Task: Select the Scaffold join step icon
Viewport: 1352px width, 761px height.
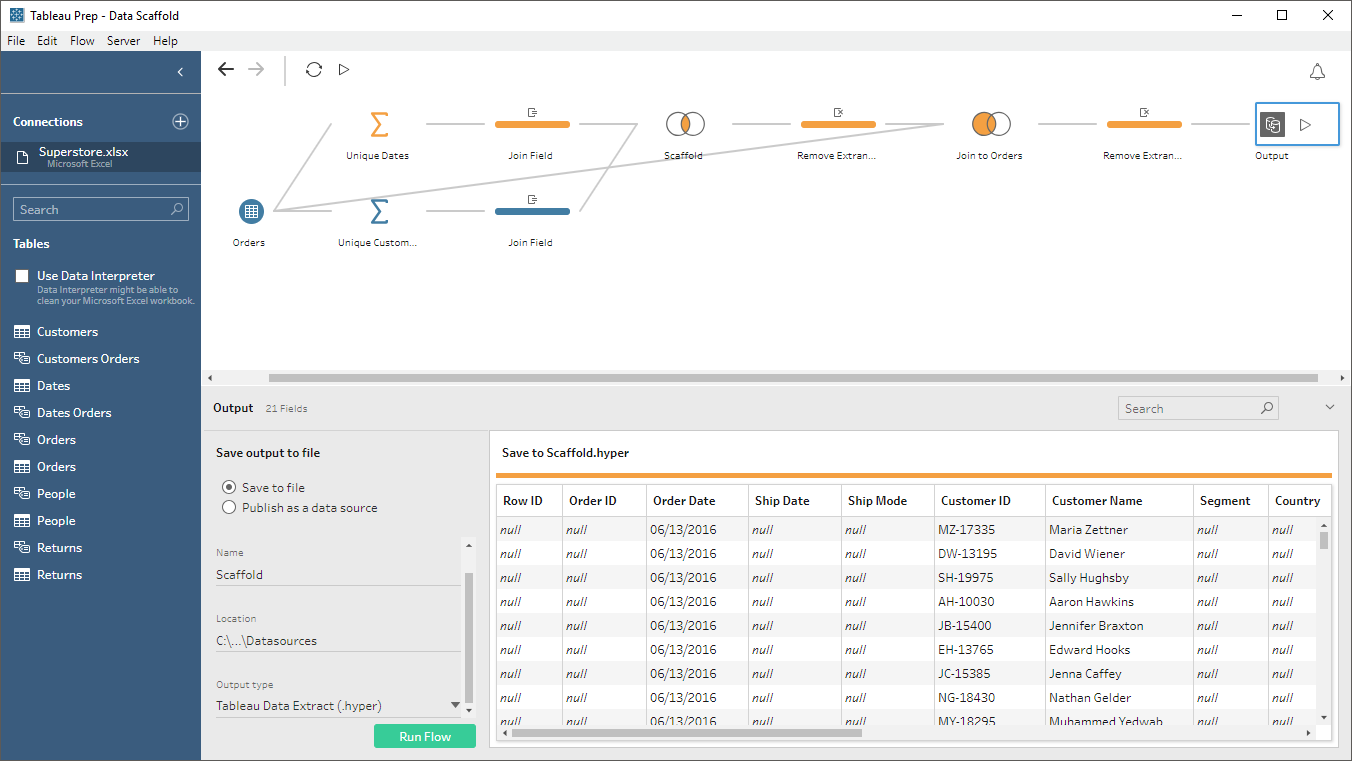Action: (685, 124)
